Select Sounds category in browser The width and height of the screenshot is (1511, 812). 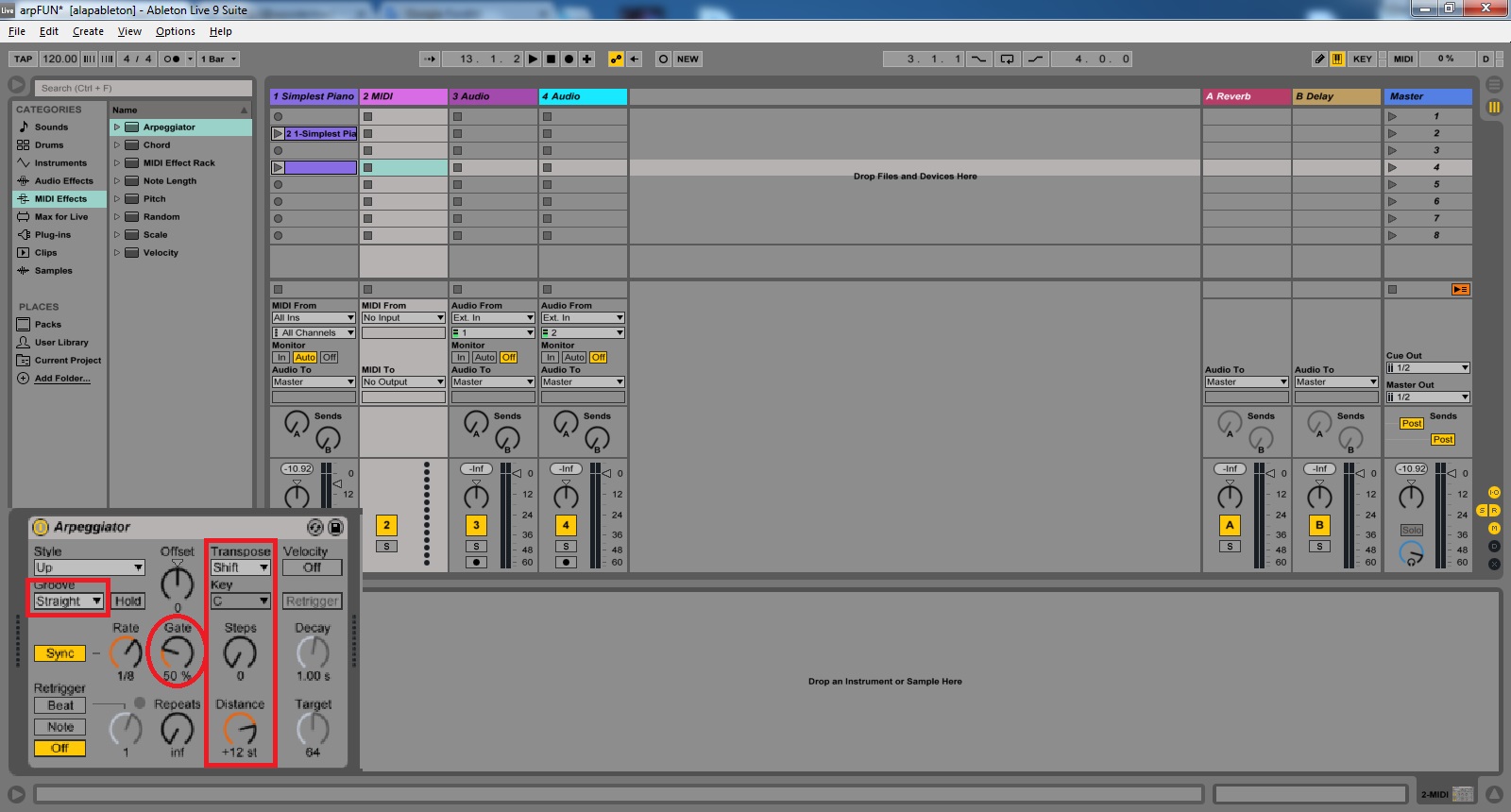point(51,127)
